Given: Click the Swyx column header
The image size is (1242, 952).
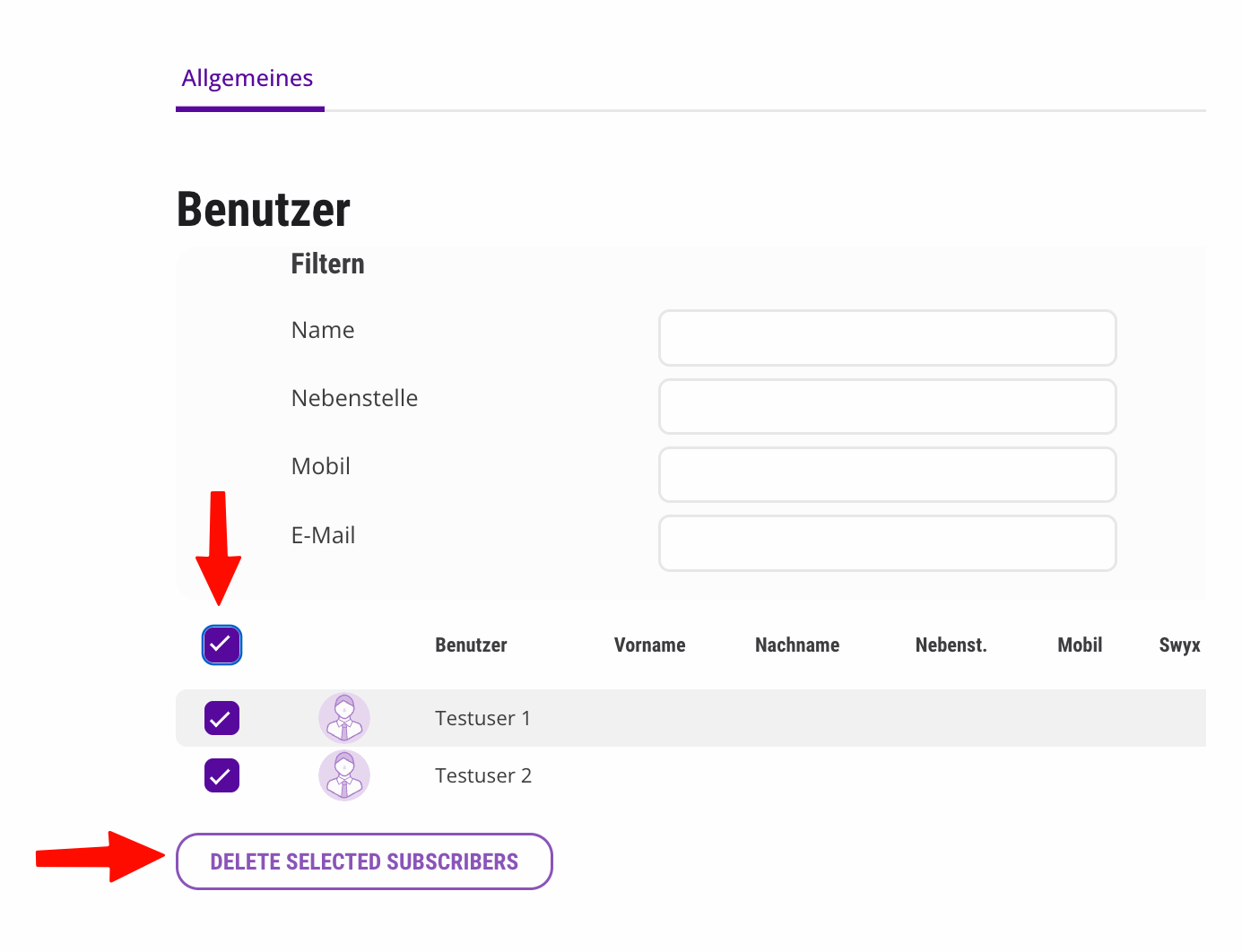Looking at the screenshot, I should (x=1179, y=645).
